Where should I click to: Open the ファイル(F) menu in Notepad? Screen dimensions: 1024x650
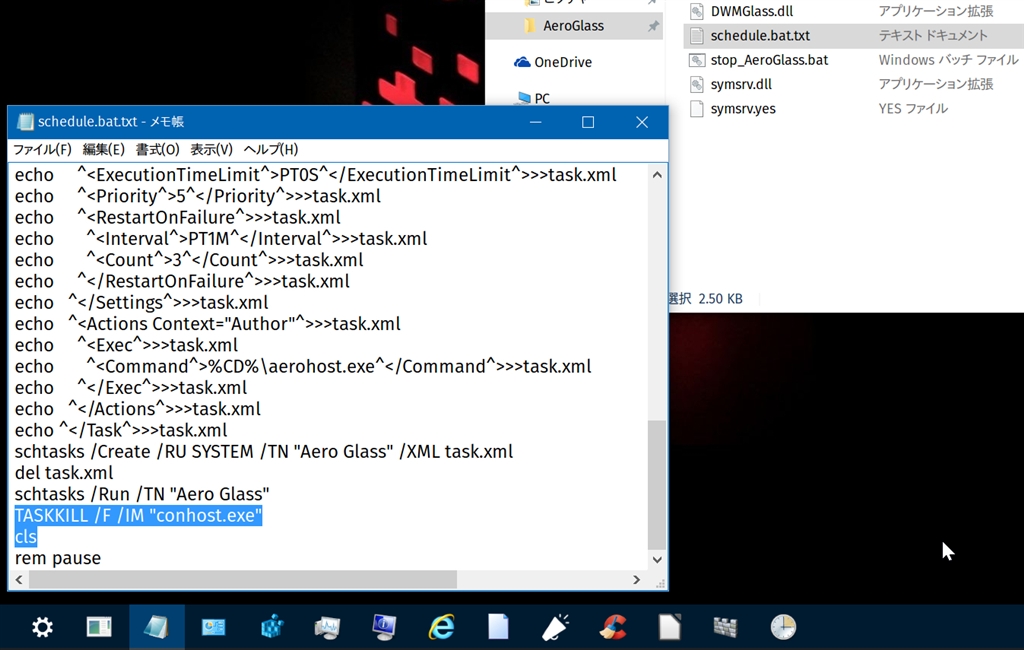pos(42,150)
